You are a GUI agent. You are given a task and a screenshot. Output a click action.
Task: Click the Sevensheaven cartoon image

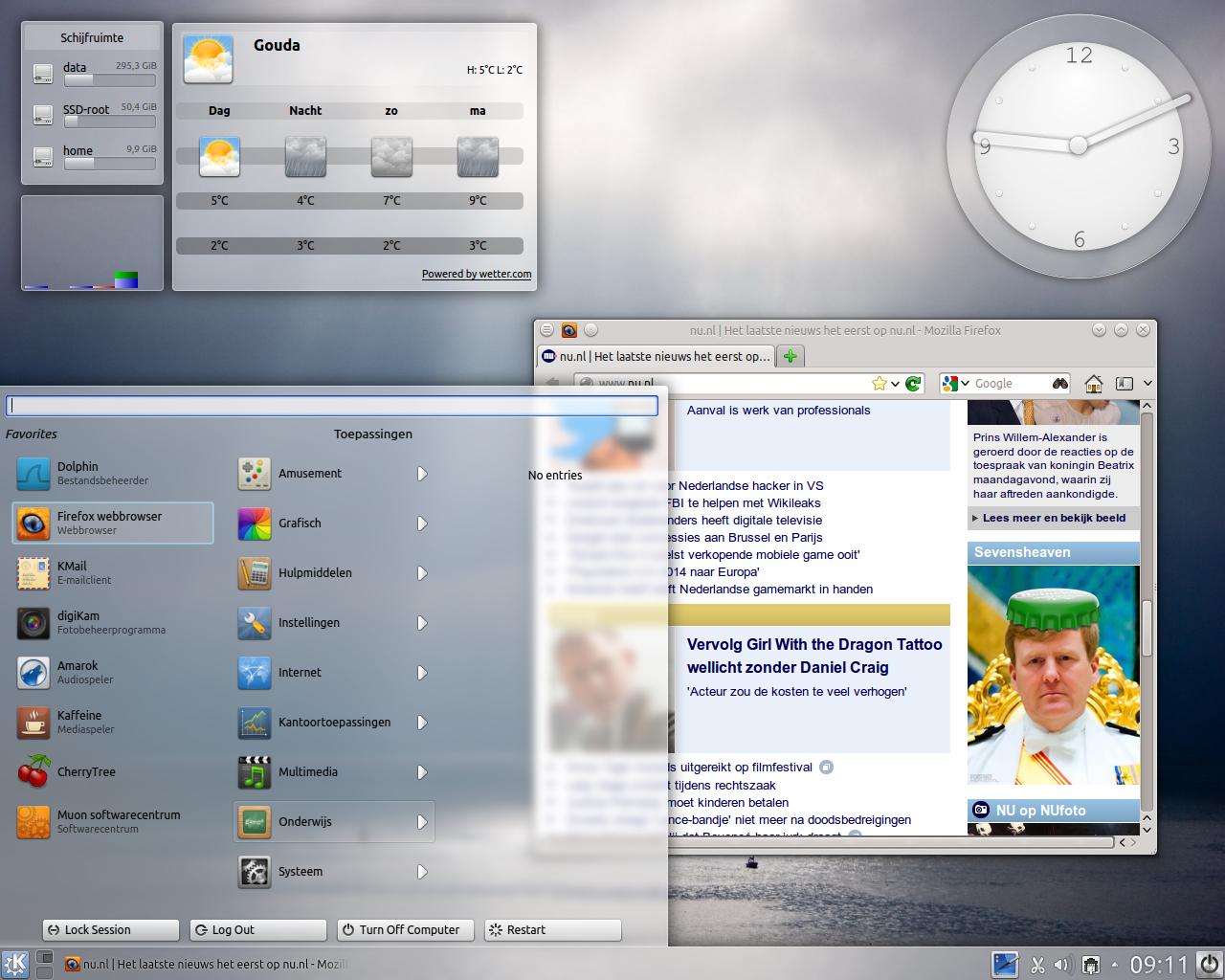point(1054,675)
